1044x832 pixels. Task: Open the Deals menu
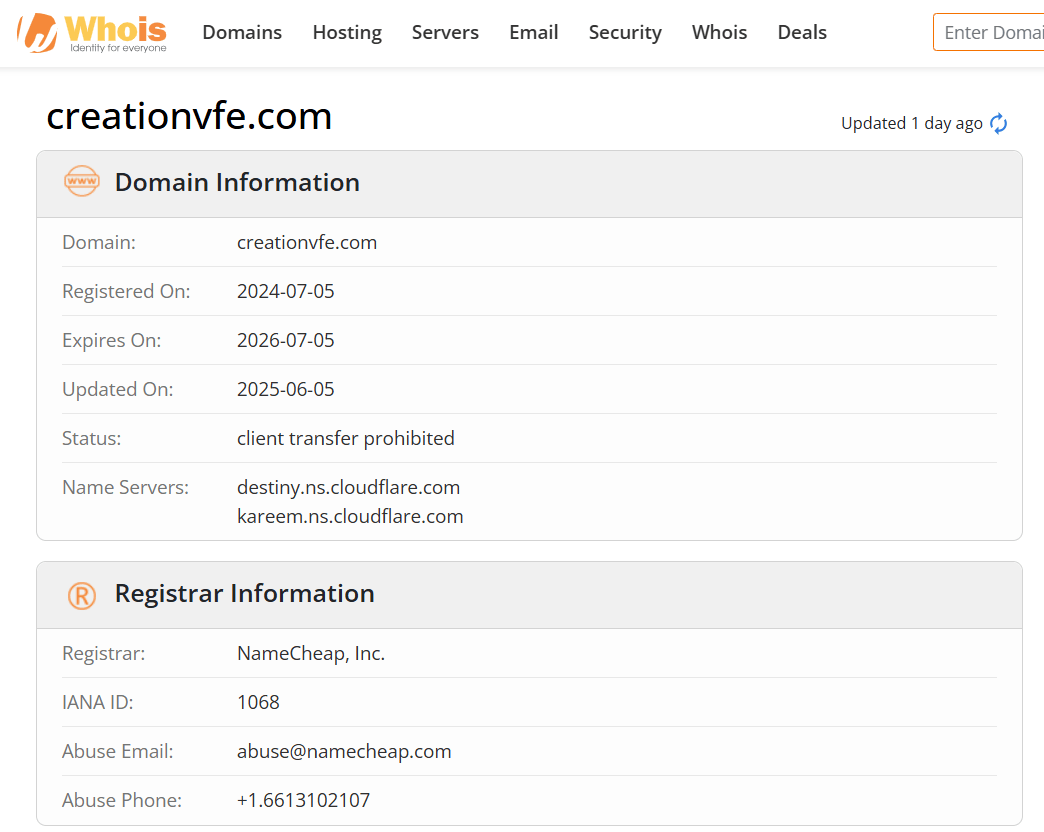coord(802,32)
